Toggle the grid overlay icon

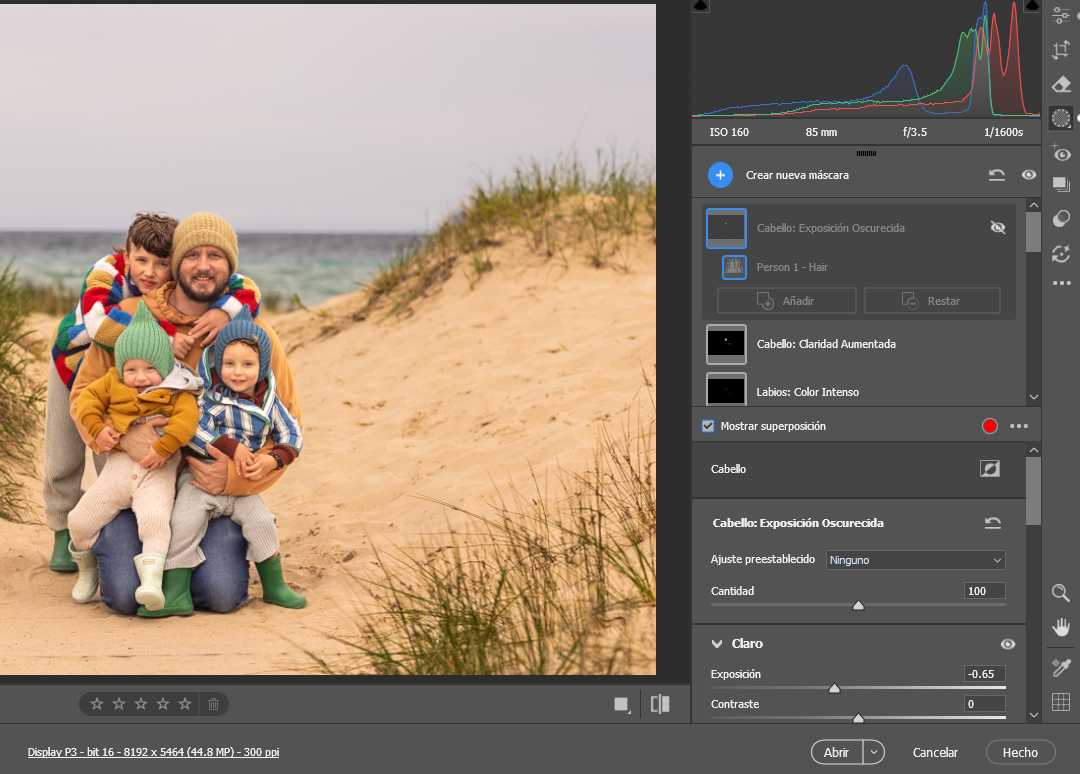pos(1061,701)
